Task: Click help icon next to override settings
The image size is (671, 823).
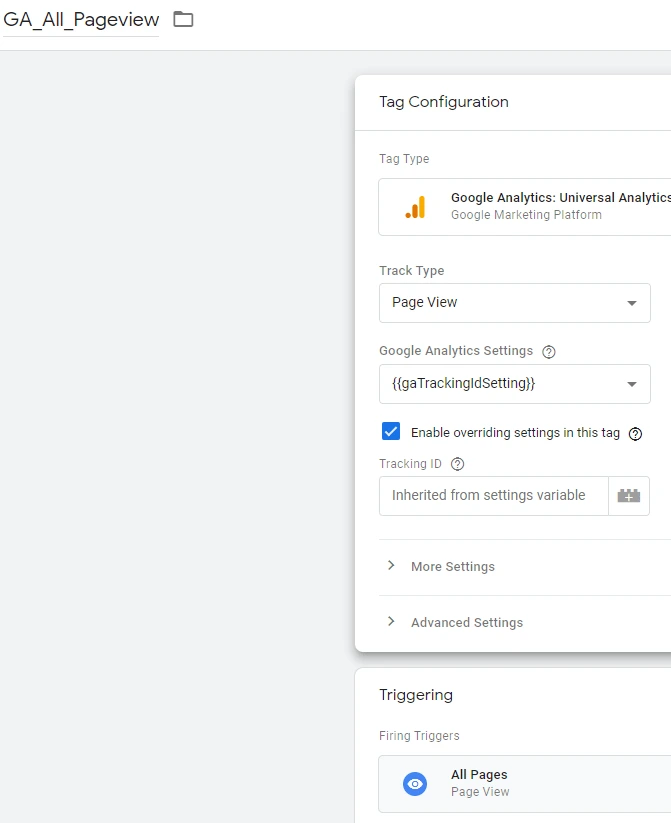Action: (634, 433)
